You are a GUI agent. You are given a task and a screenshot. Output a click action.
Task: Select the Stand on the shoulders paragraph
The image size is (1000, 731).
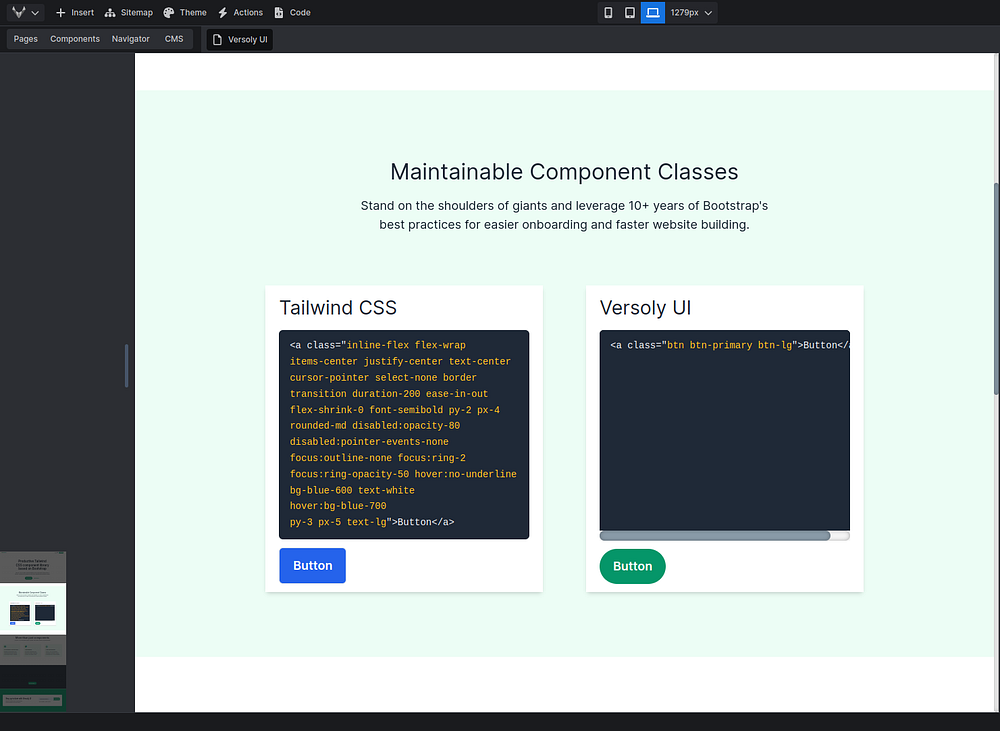point(564,215)
